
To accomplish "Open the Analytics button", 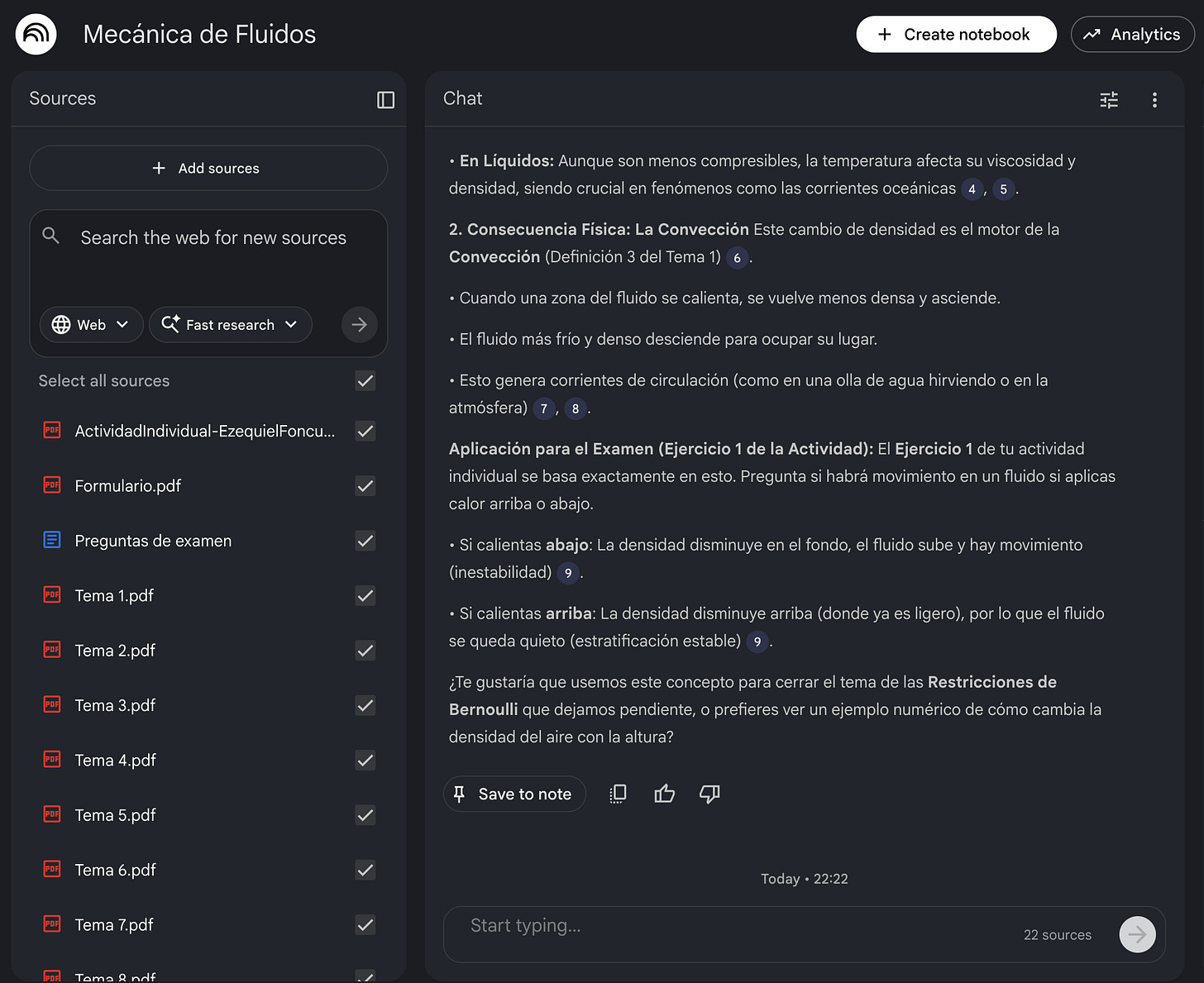I will pos(1133,34).
